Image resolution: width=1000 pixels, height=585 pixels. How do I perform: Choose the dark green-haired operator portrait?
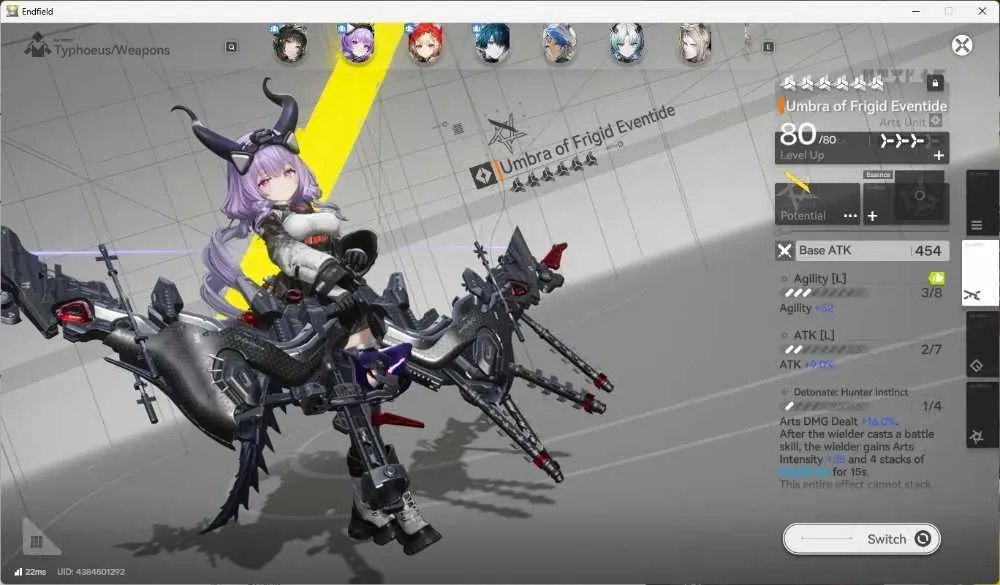coord(290,43)
